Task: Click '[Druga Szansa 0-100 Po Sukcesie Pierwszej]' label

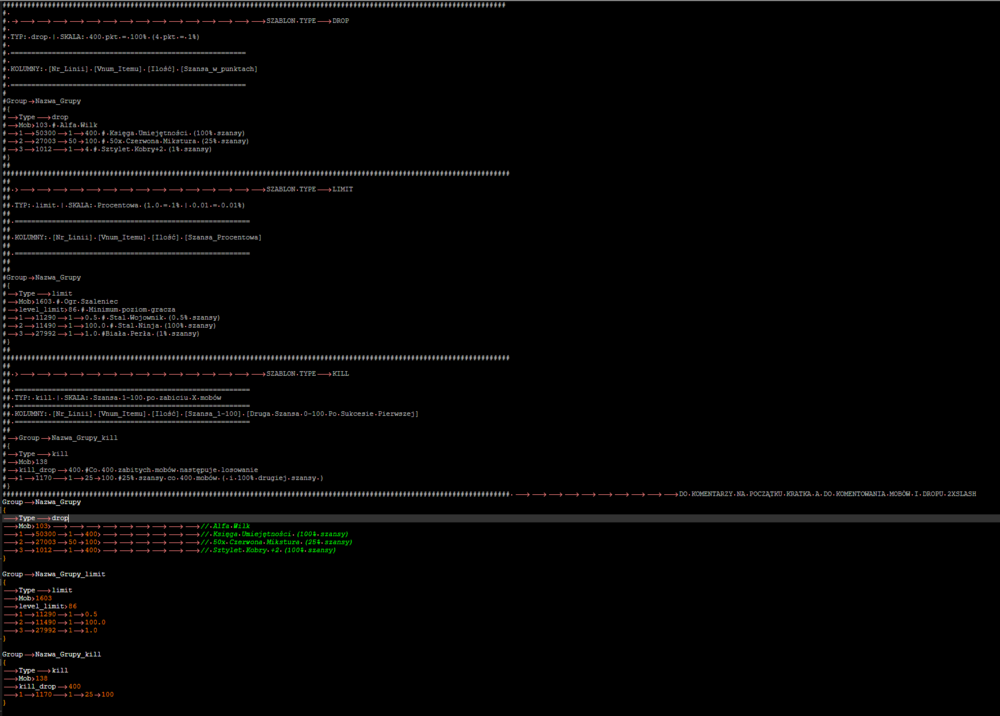Action: pos(331,414)
